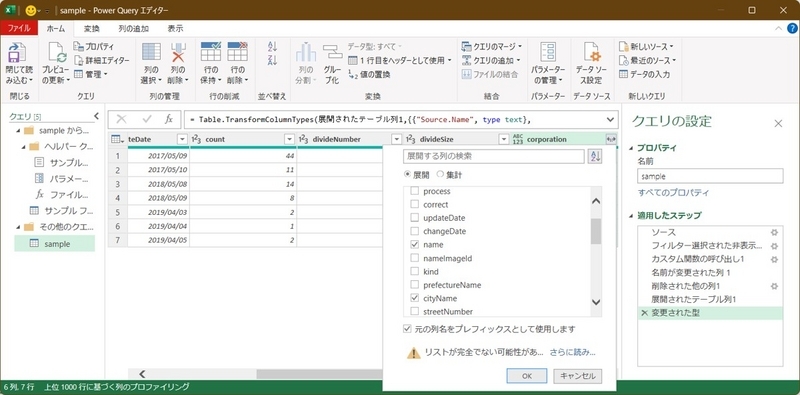Image resolution: width=800 pixels, height=395 pixels.
Task: Click the gear icon for ソース step
Action: pos(774,233)
